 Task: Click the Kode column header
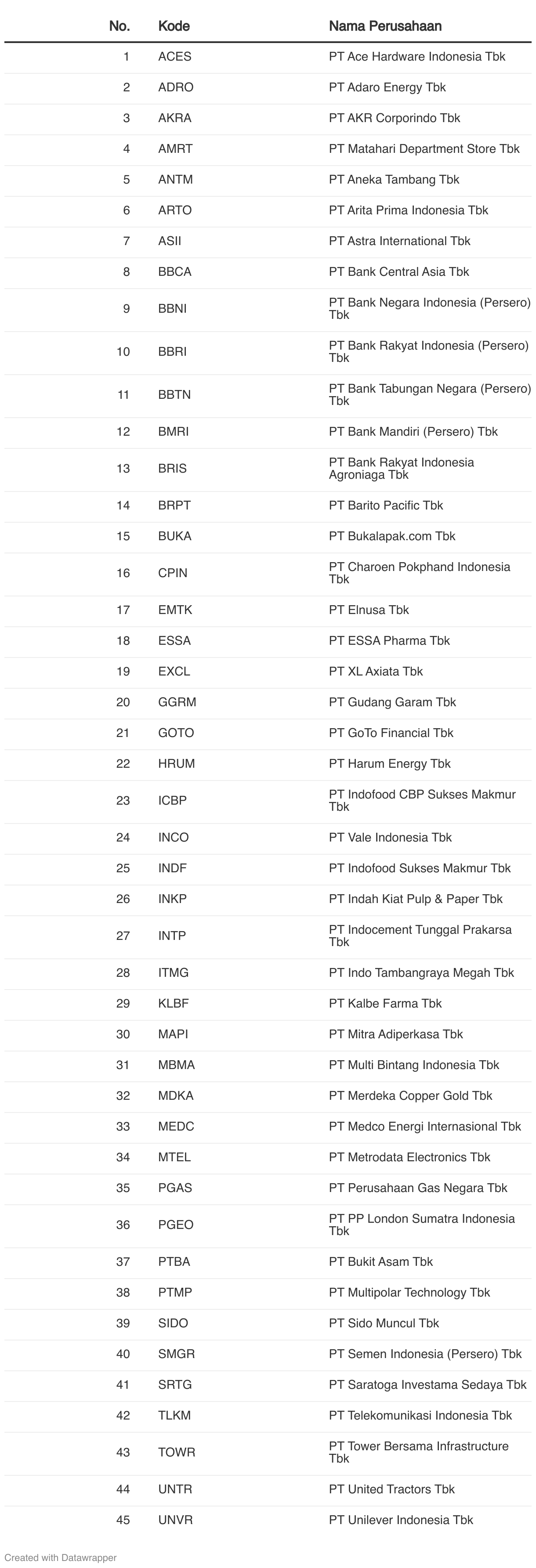click(x=174, y=26)
